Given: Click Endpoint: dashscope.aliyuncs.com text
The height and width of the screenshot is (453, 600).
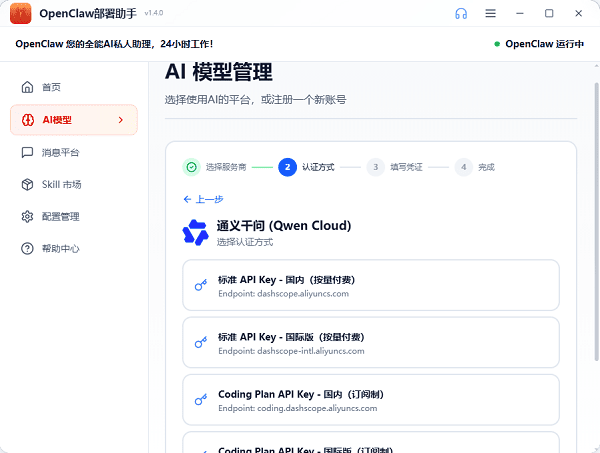Looking at the screenshot, I should tap(284, 294).
